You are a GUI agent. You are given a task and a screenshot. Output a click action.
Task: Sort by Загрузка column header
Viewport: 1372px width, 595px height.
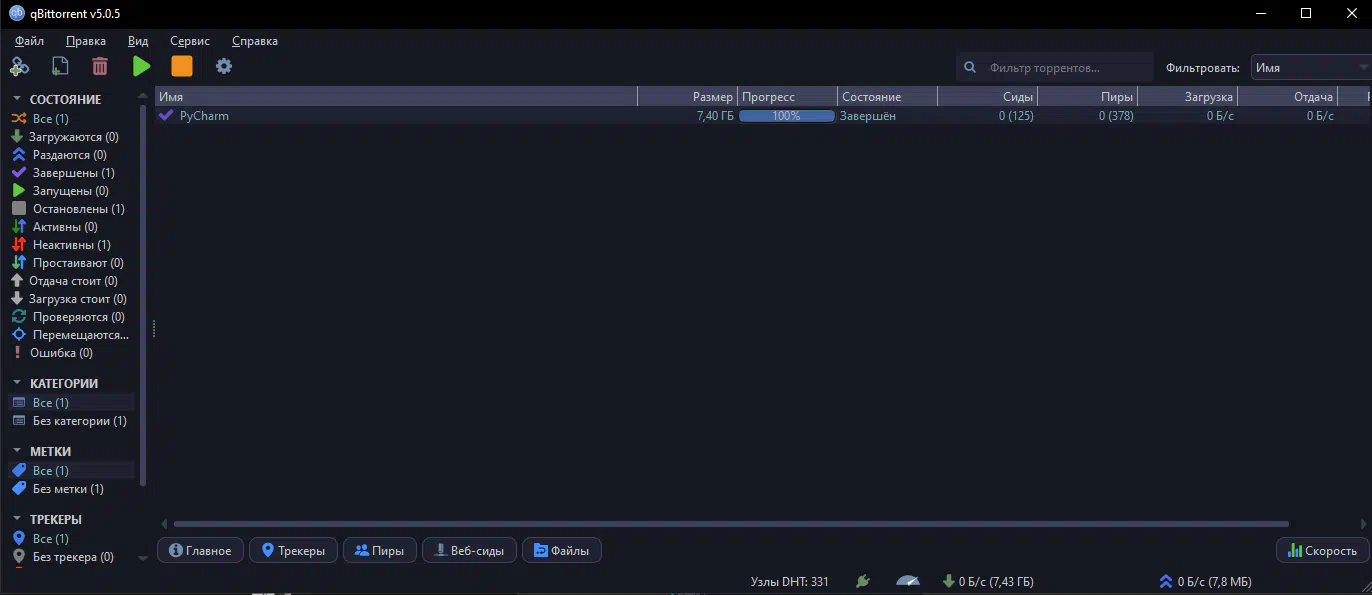(x=1188, y=97)
